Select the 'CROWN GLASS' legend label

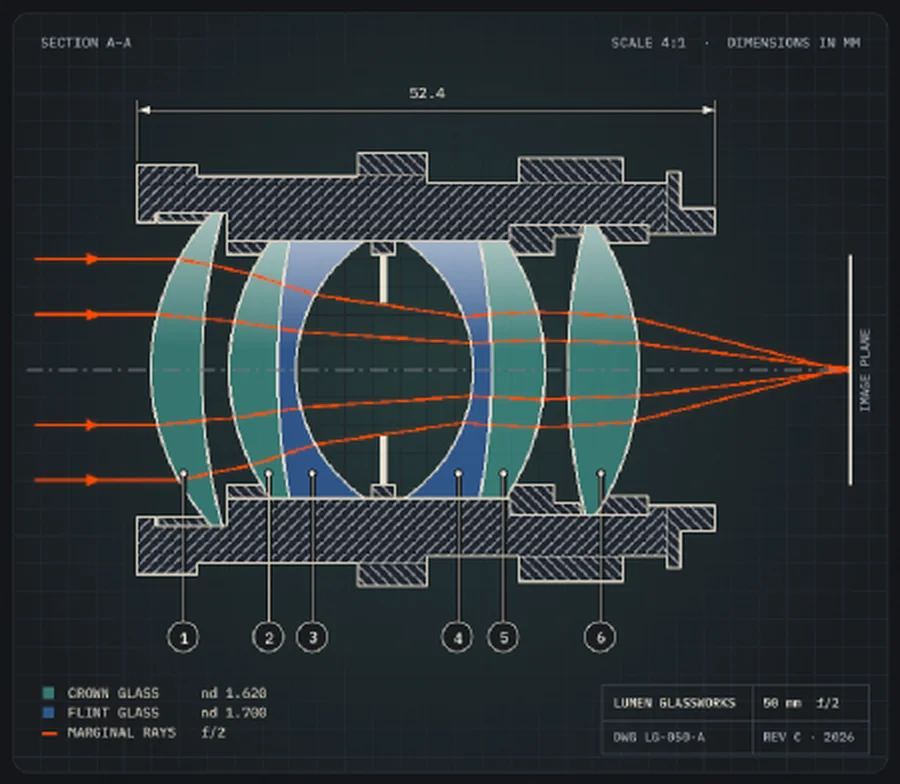coord(113,693)
